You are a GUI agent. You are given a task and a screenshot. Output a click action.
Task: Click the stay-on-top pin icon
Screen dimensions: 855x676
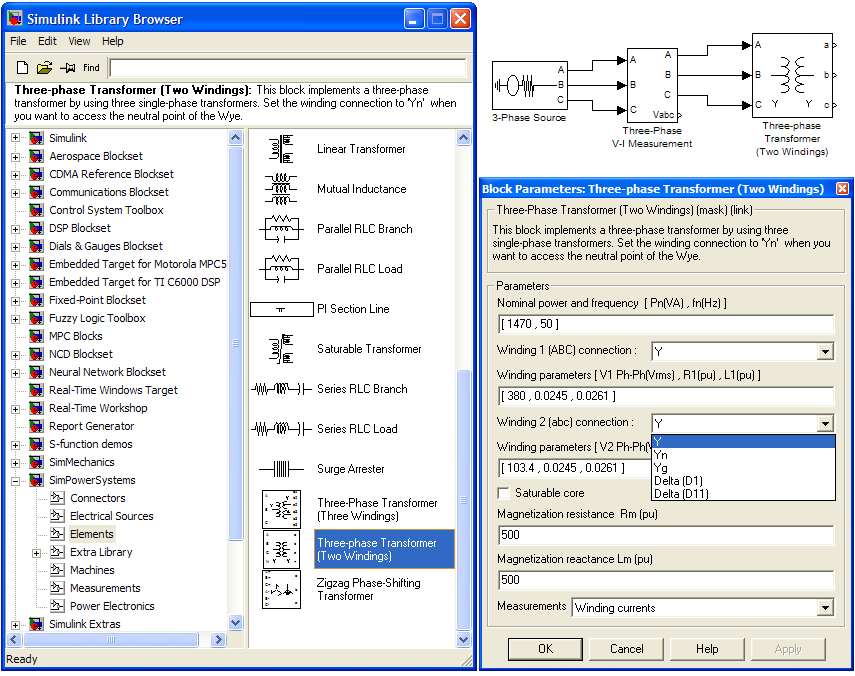coord(68,68)
